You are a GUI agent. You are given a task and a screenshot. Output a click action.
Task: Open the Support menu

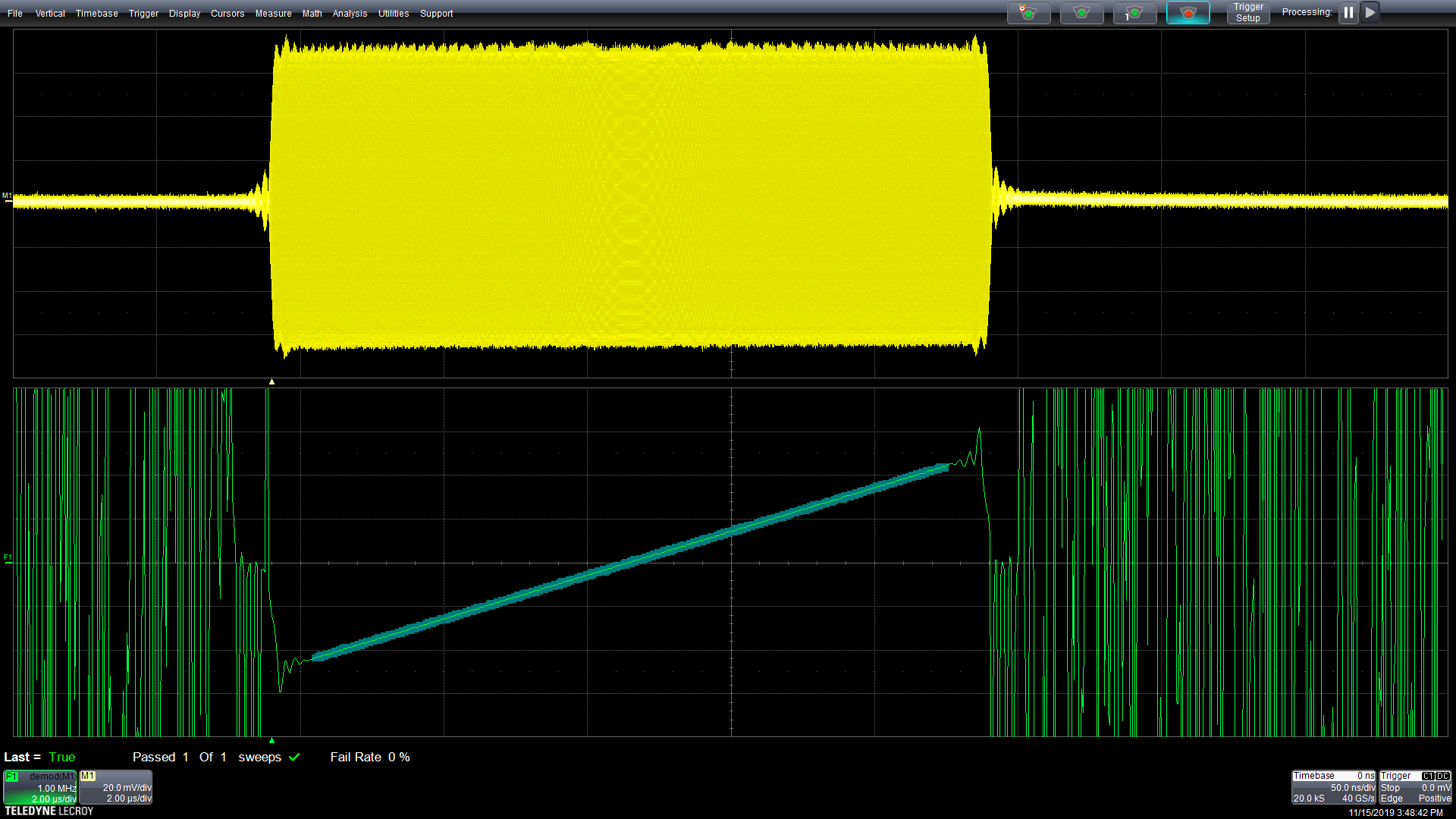436,14
